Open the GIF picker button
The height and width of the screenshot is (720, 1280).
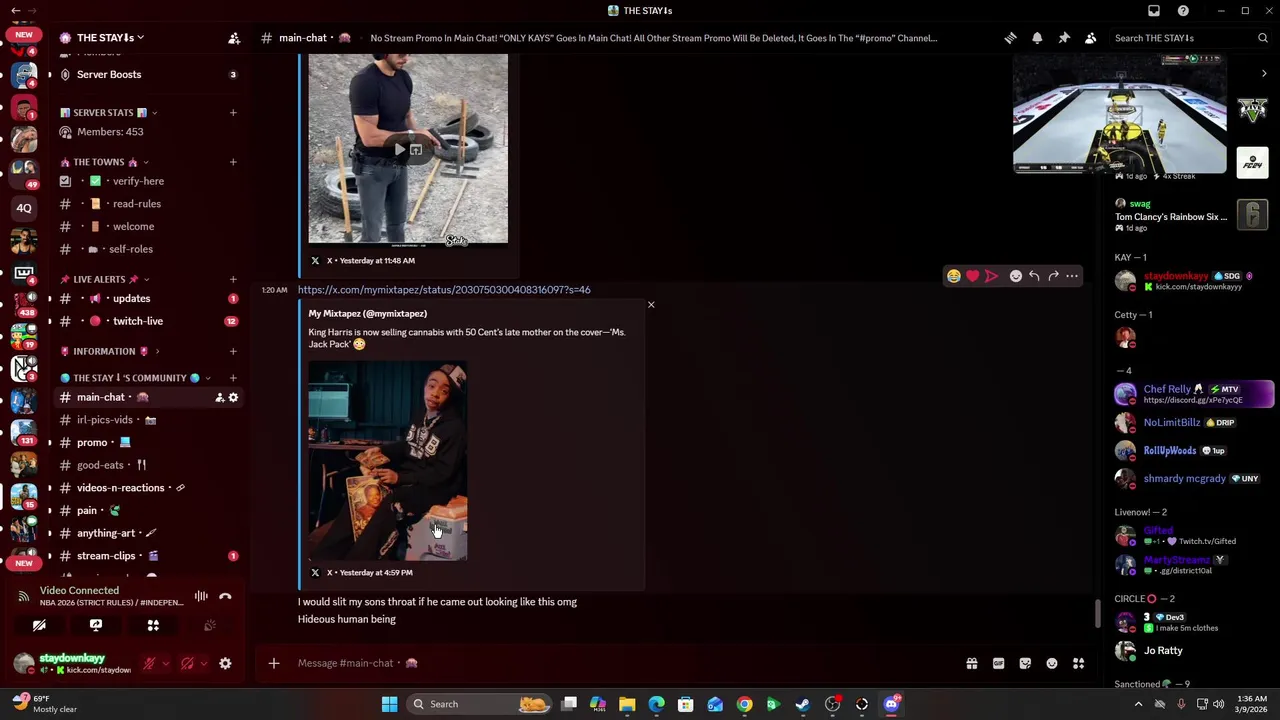(998, 663)
